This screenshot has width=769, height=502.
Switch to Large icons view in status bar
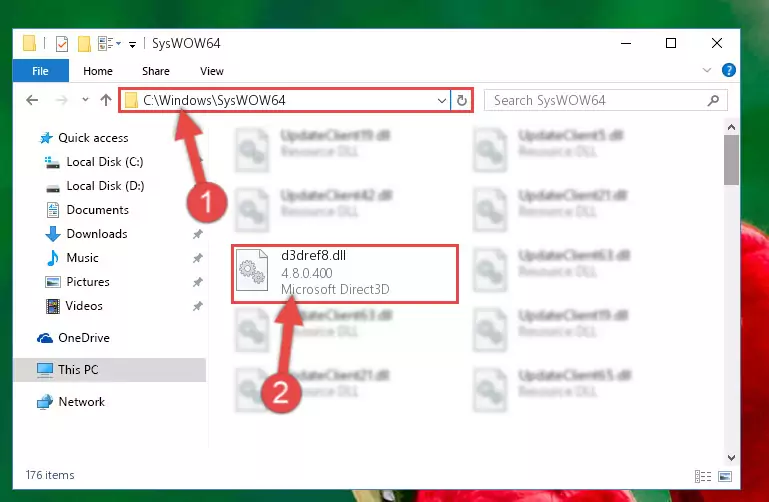[725, 476]
